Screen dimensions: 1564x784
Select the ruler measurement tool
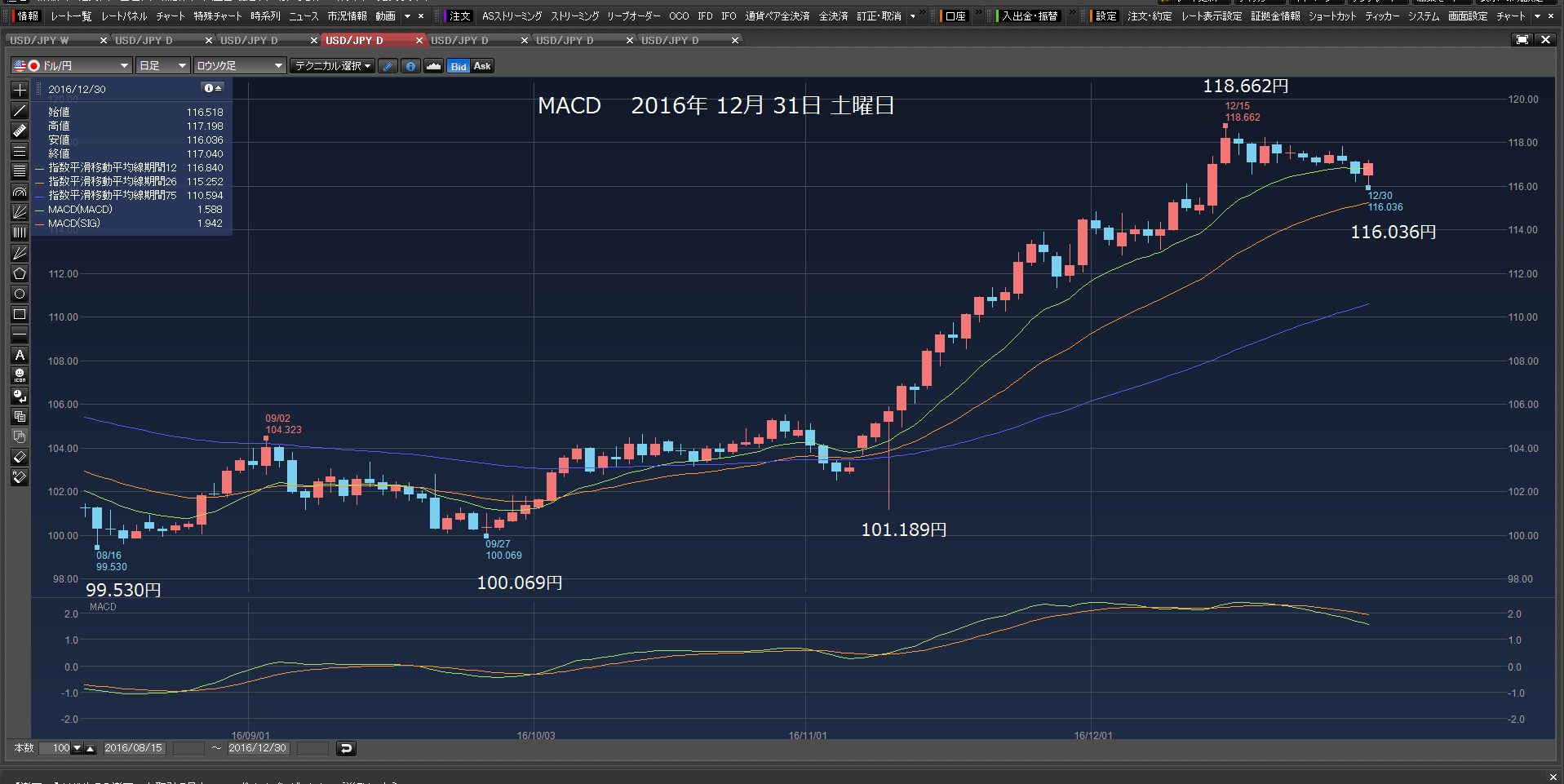(x=20, y=131)
